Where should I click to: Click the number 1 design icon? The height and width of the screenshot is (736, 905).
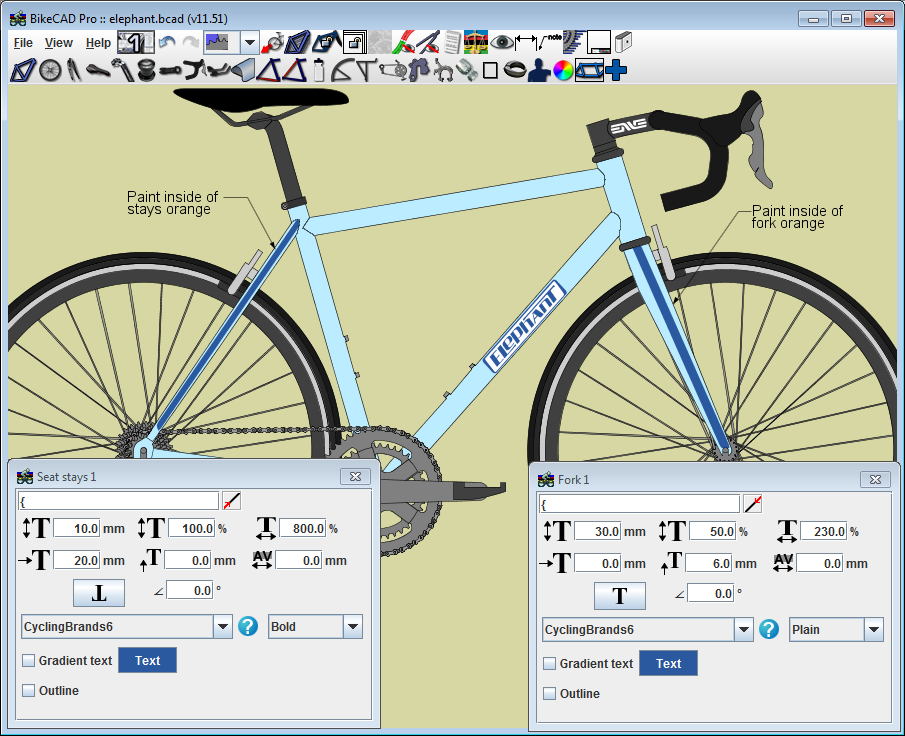click(136, 42)
